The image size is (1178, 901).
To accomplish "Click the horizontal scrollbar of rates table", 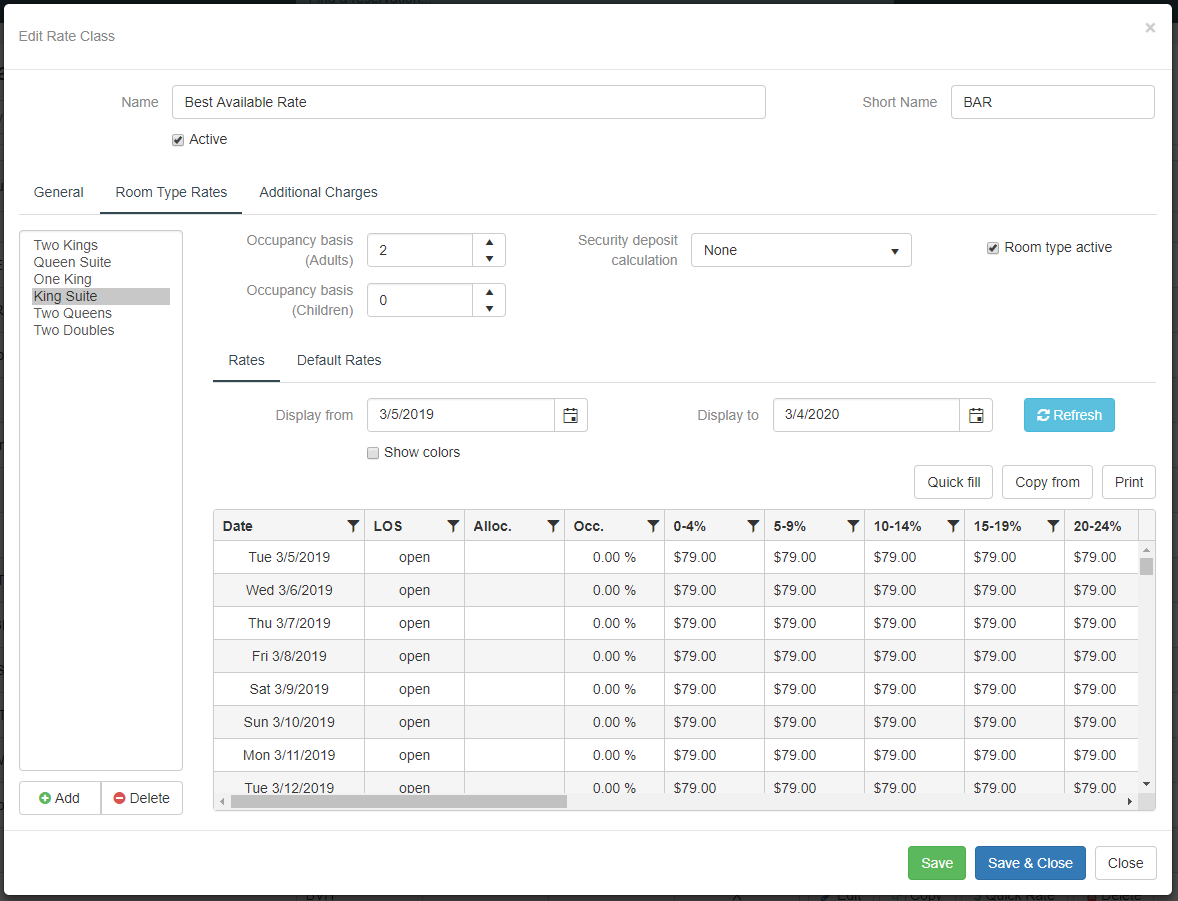I will click(x=399, y=802).
